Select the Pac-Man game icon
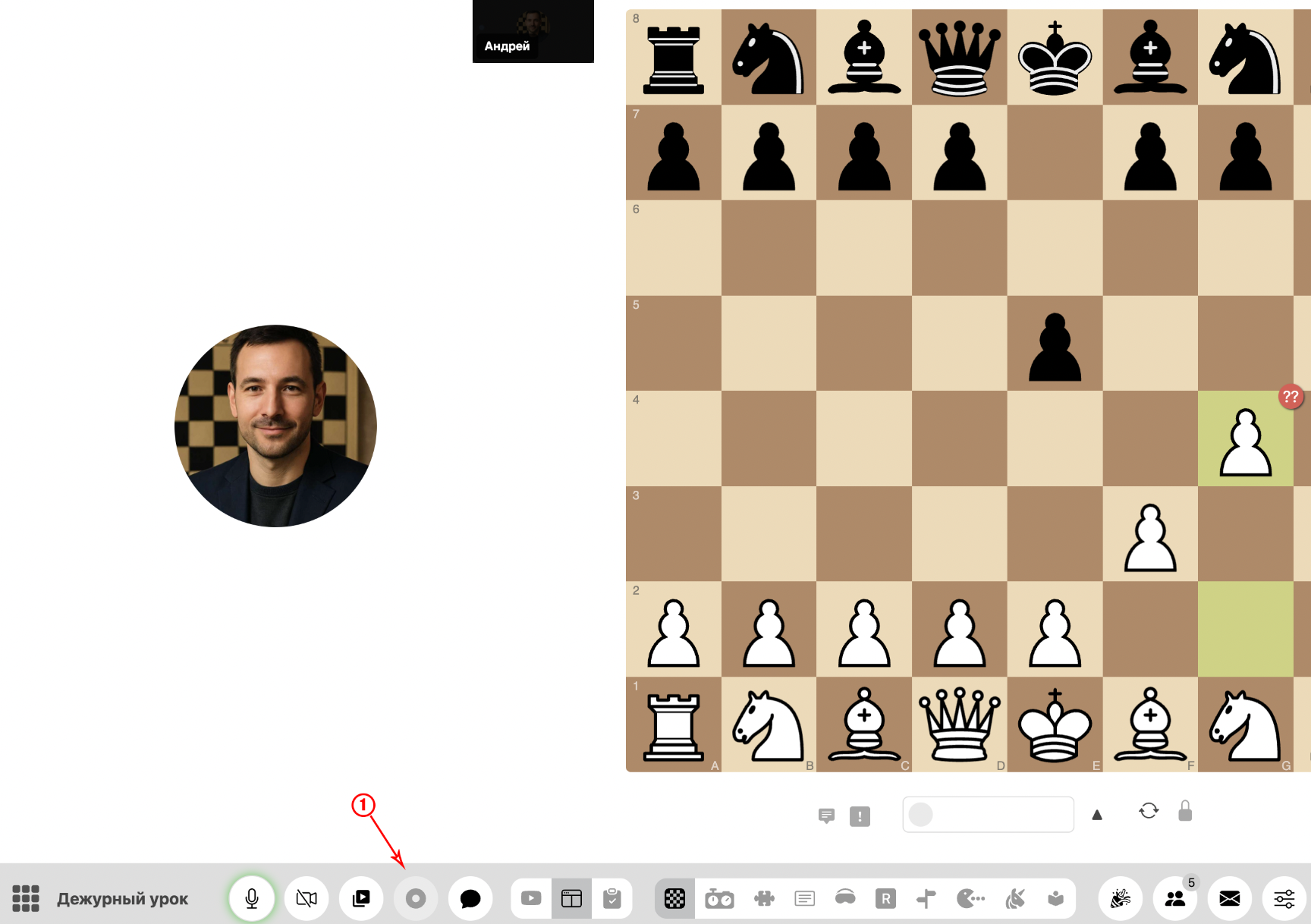The image size is (1311, 924). click(x=970, y=898)
